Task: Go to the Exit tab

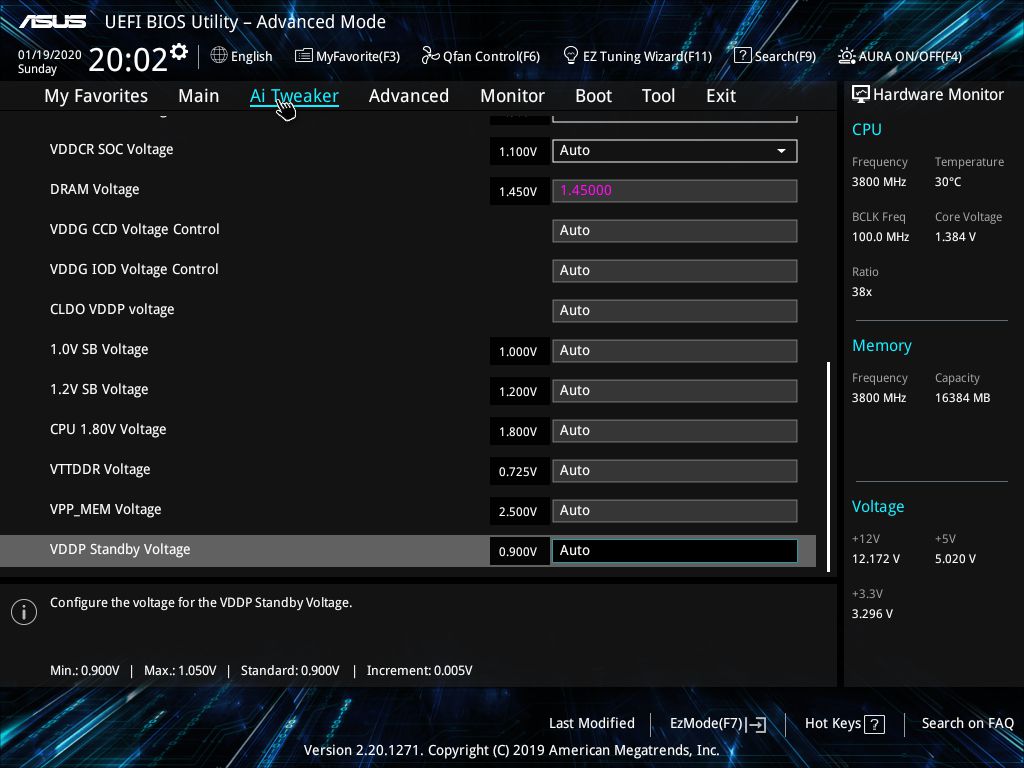Action: (x=721, y=96)
